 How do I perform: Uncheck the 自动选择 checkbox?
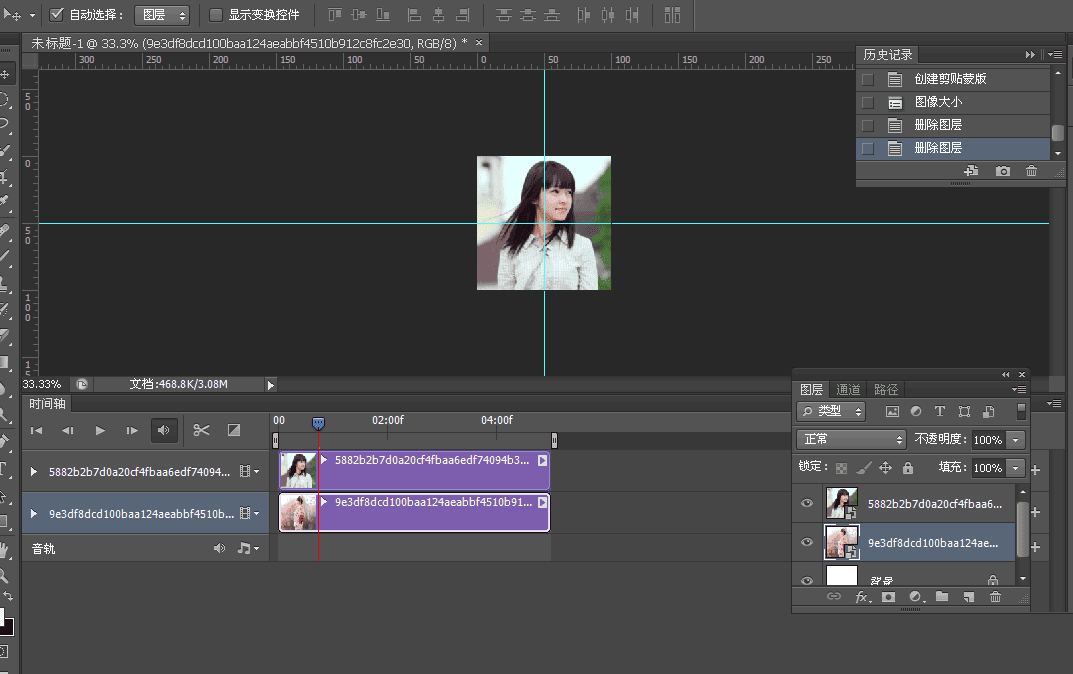pyautogui.click(x=57, y=15)
